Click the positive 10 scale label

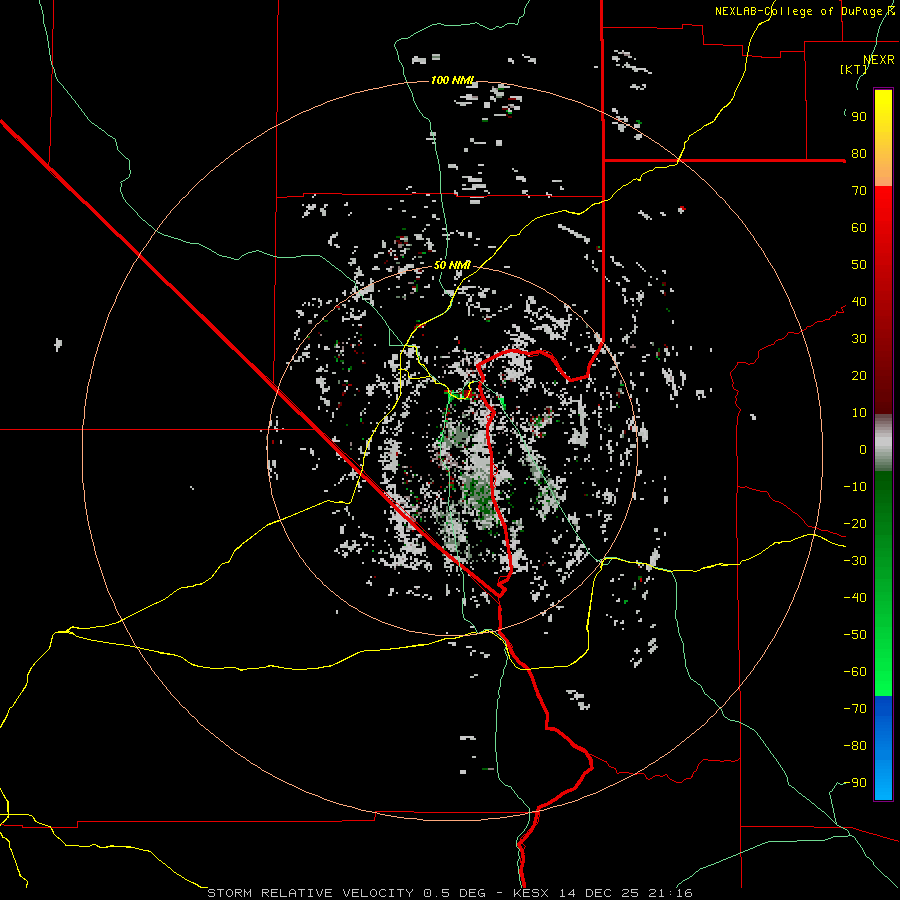pos(859,413)
